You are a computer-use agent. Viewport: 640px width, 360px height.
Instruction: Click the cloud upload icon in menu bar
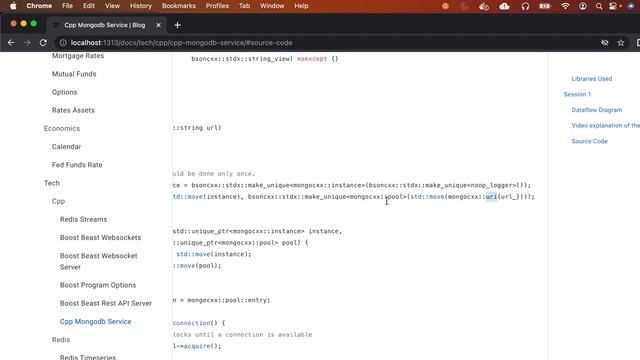point(504,6)
